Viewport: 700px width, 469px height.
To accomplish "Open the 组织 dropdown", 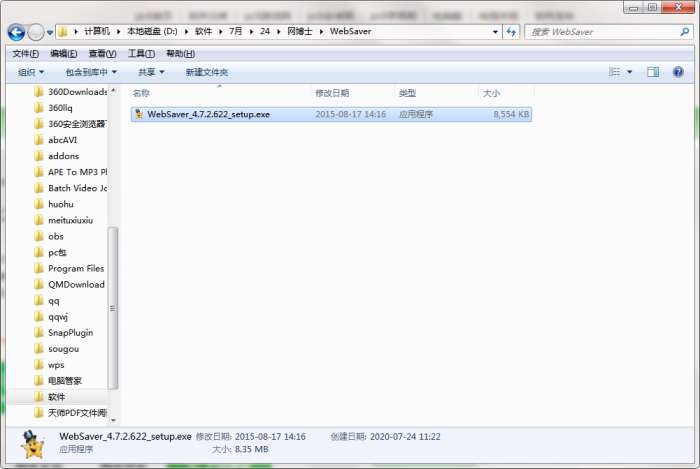I will click(x=31, y=72).
